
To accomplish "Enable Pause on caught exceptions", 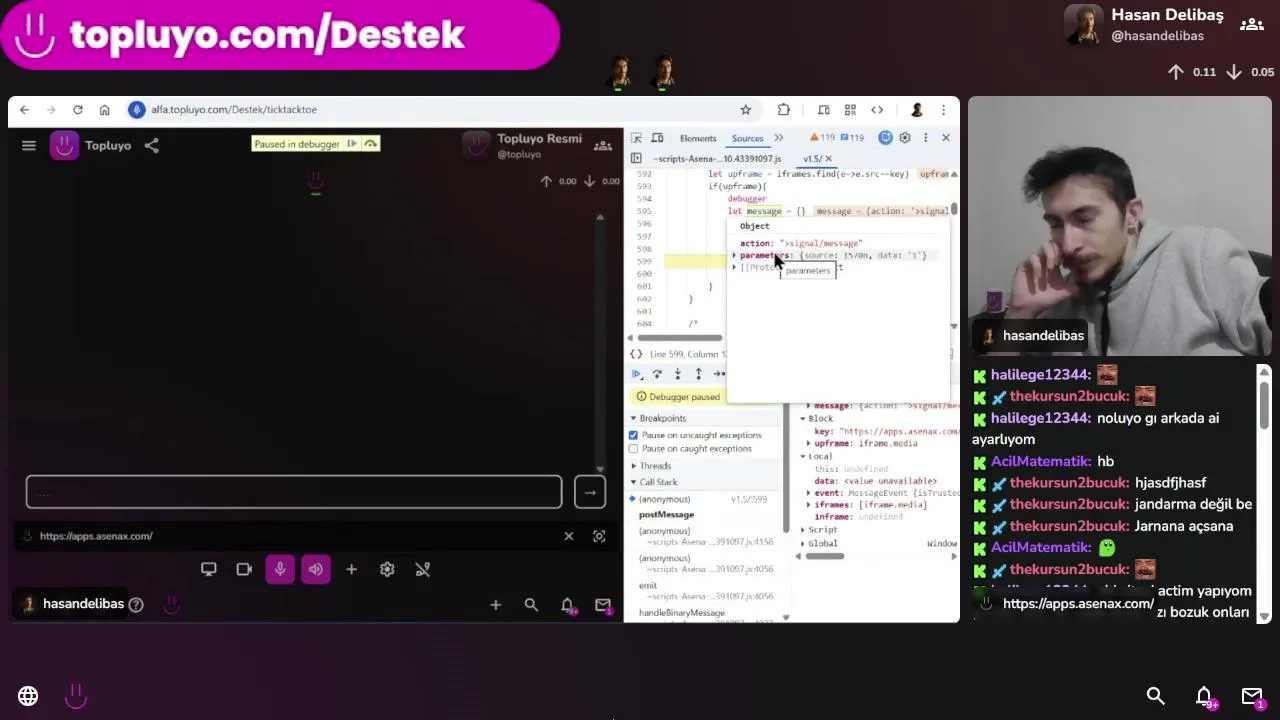I will (633, 448).
